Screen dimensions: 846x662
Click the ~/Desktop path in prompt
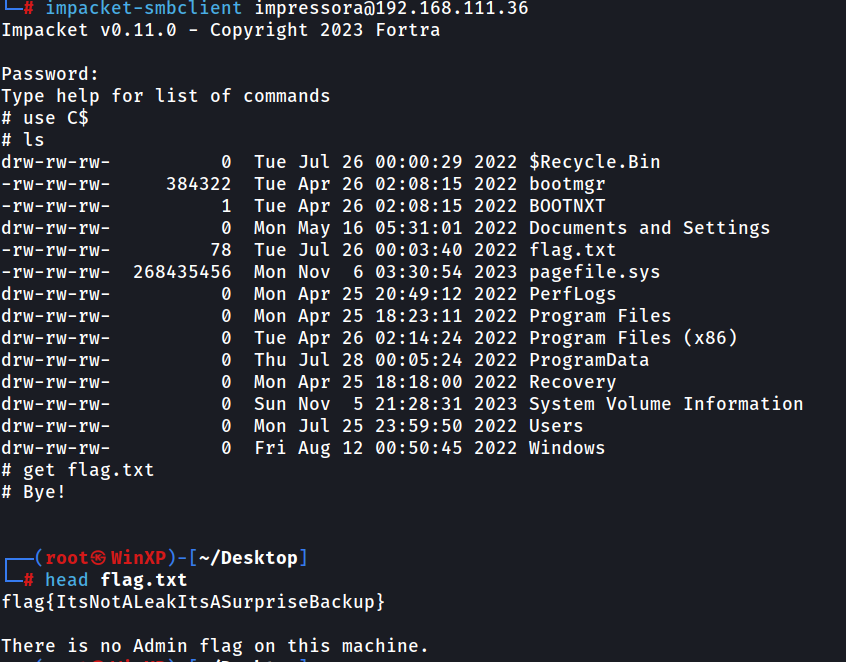point(248,558)
